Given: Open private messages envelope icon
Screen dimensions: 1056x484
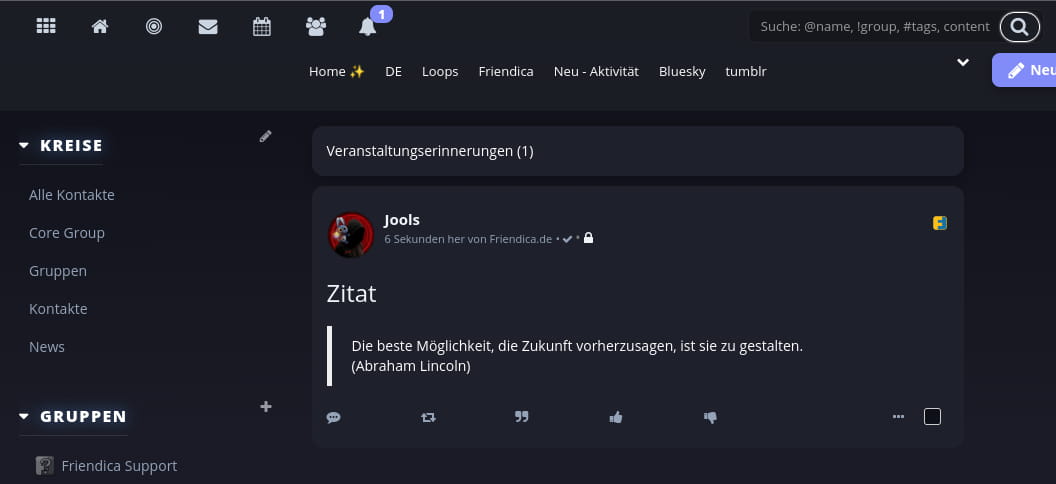Looking at the screenshot, I should [208, 27].
